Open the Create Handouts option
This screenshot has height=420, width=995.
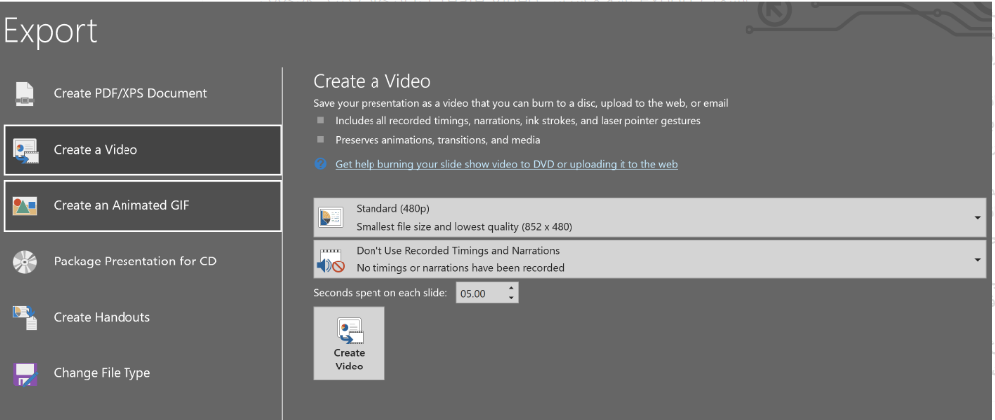coord(142,317)
